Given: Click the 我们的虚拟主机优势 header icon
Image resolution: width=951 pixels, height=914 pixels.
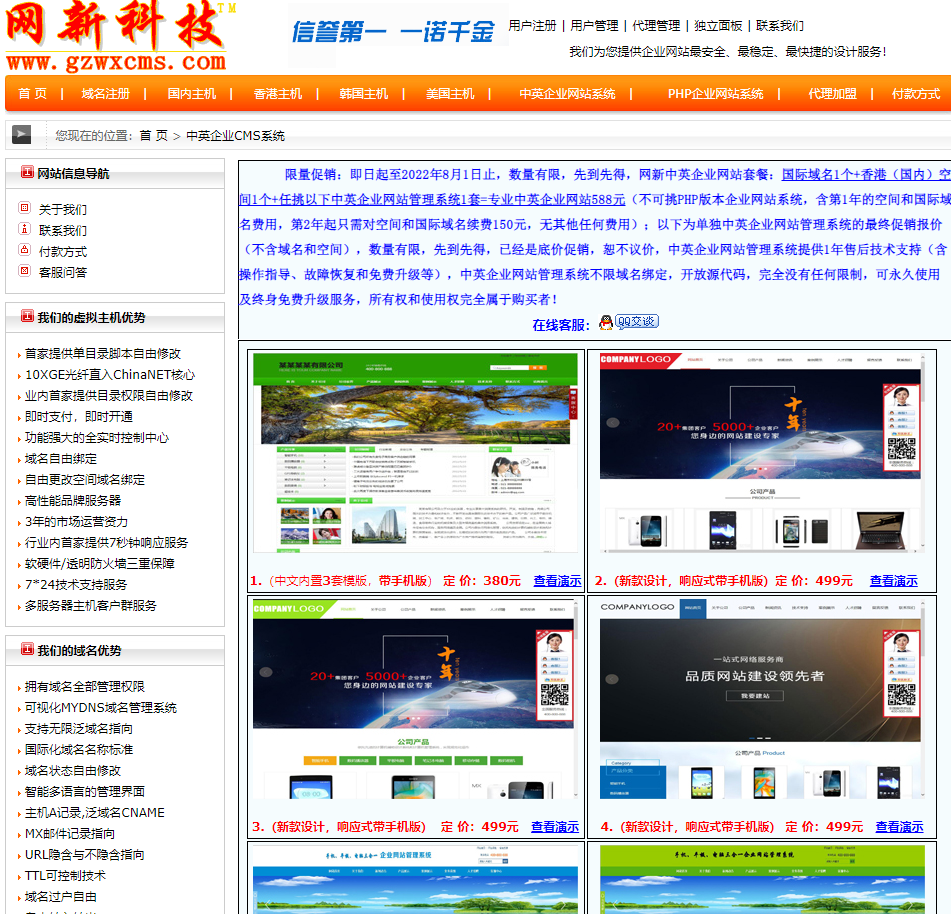Looking at the screenshot, I should click(27, 317).
